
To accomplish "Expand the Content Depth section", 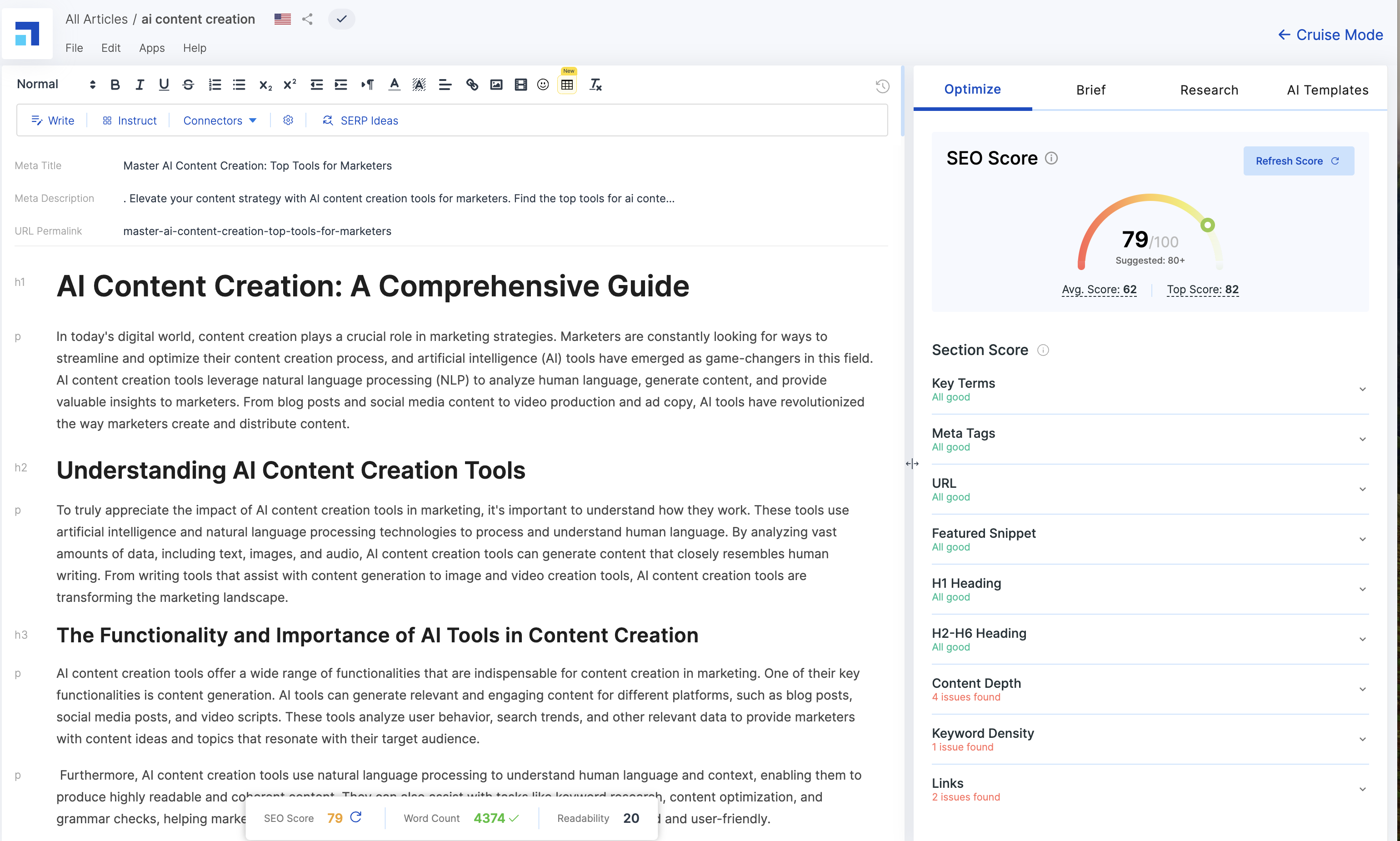I will (x=1361, y=689).
